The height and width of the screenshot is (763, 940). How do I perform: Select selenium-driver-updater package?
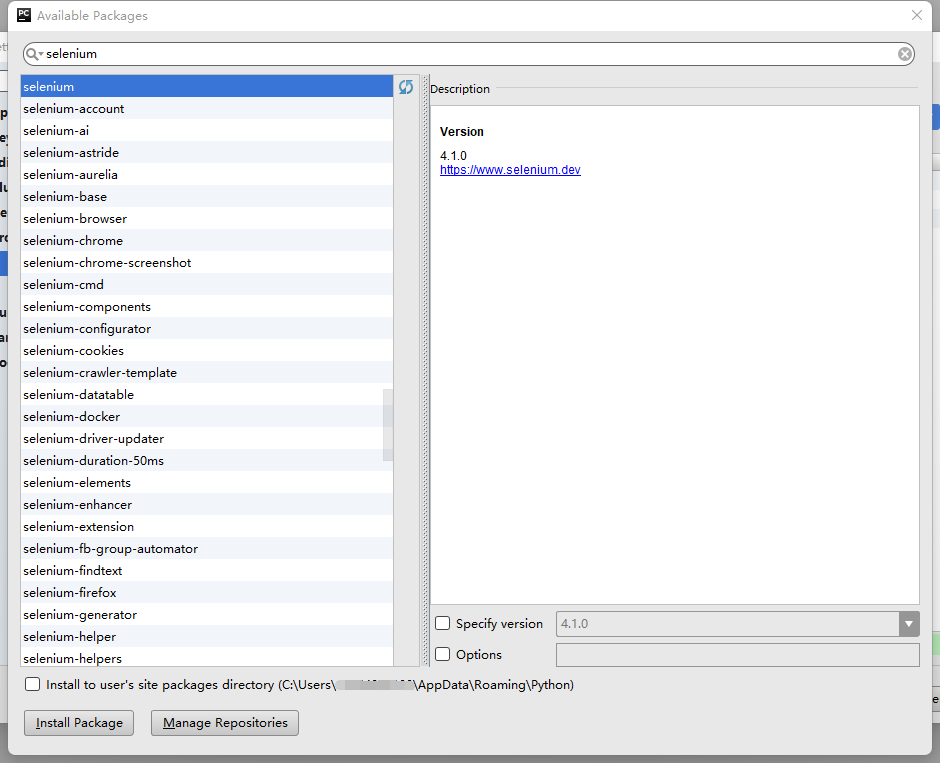tap(207, 438)
